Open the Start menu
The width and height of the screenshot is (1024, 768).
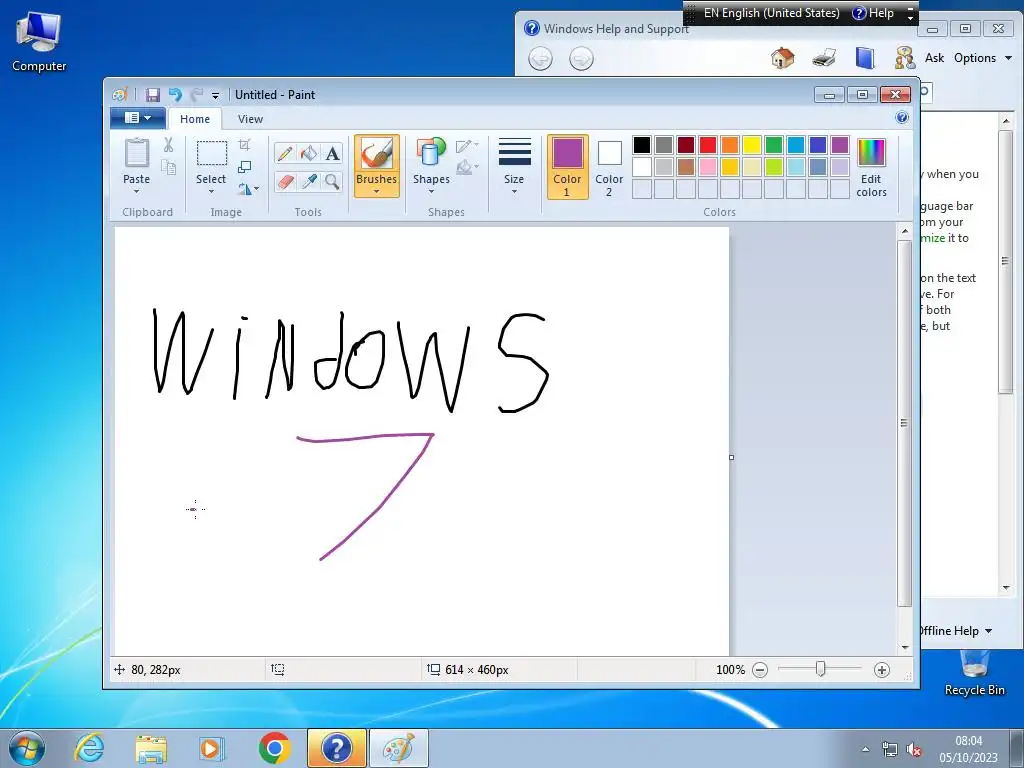coord(27,748)
